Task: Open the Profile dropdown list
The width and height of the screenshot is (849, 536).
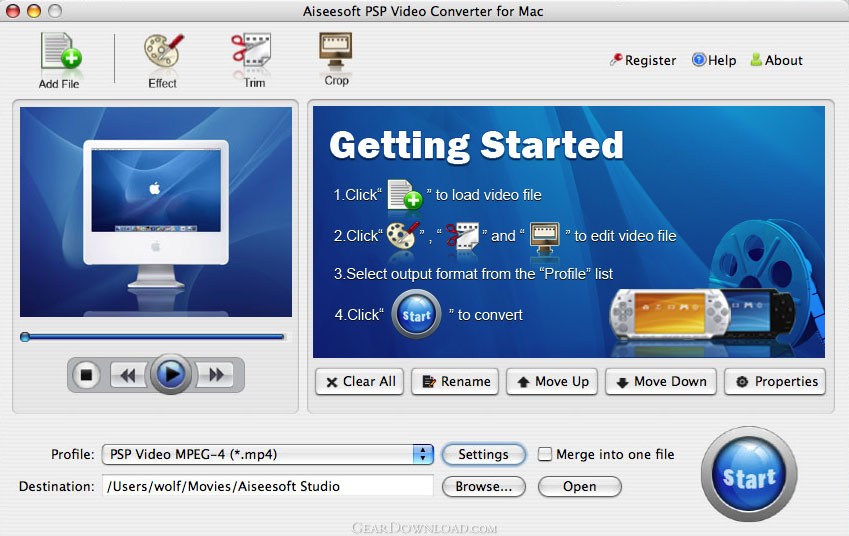Action: (268, 454)
